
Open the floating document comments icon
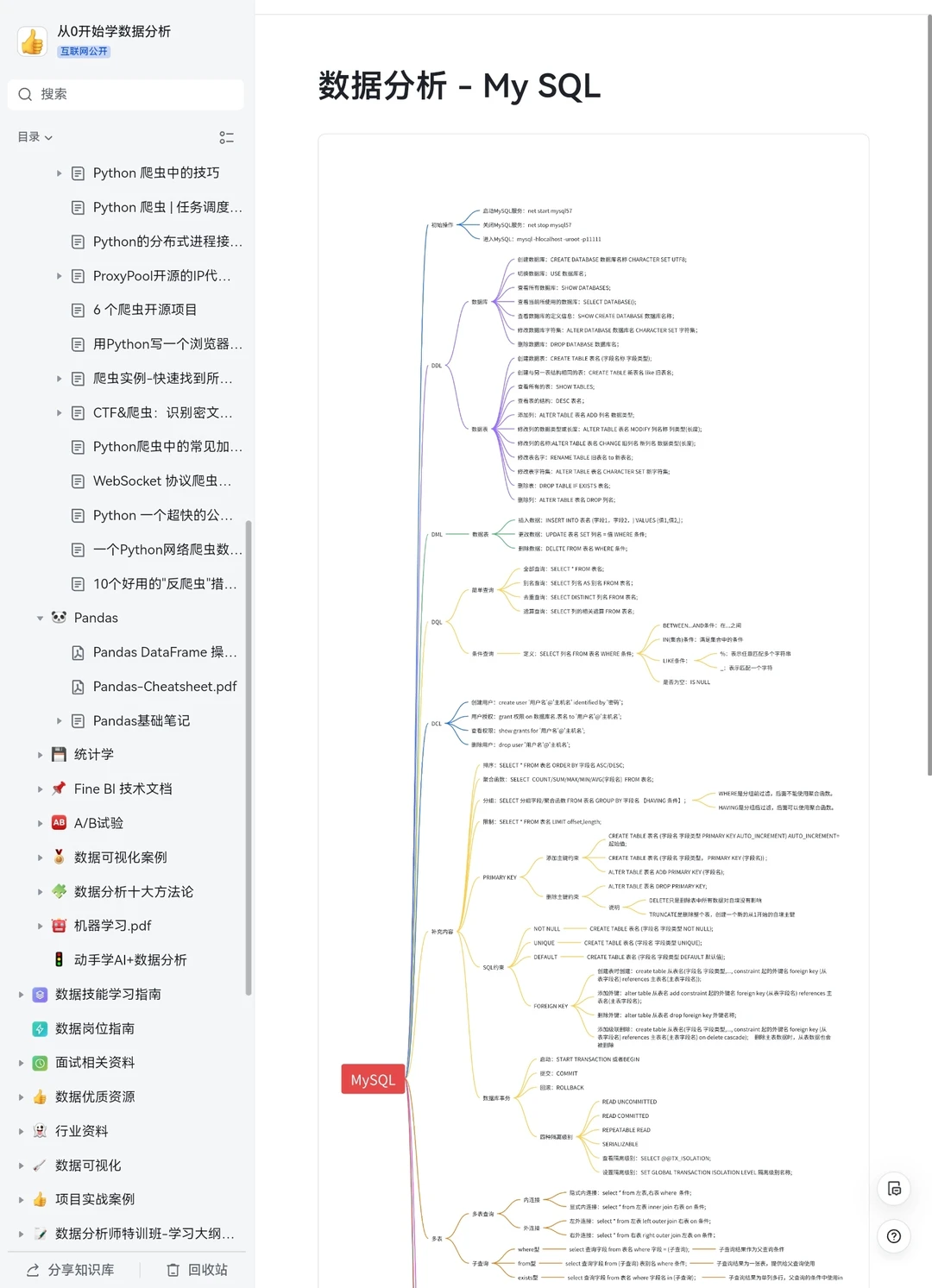[894, 1188]
